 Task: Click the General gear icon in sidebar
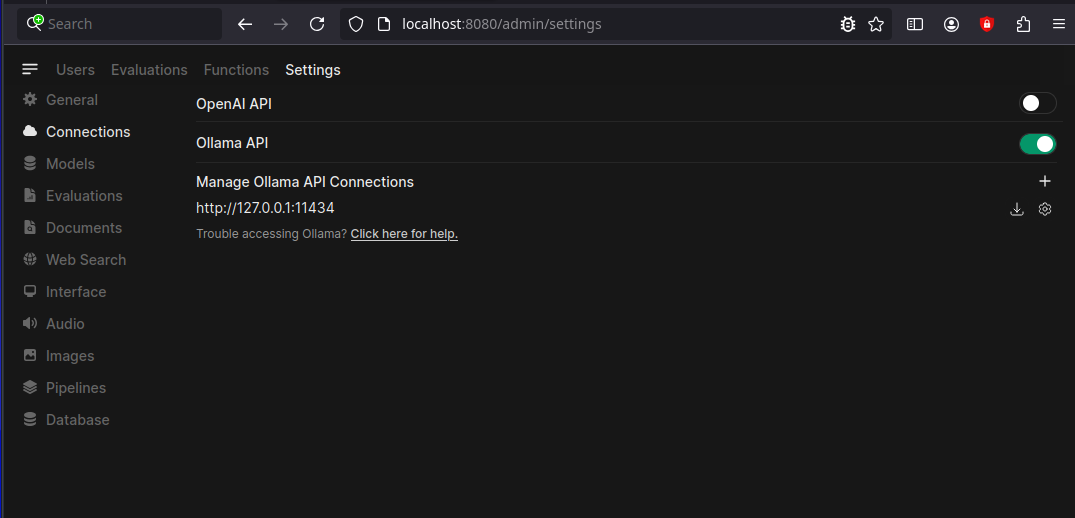(29, 99)
